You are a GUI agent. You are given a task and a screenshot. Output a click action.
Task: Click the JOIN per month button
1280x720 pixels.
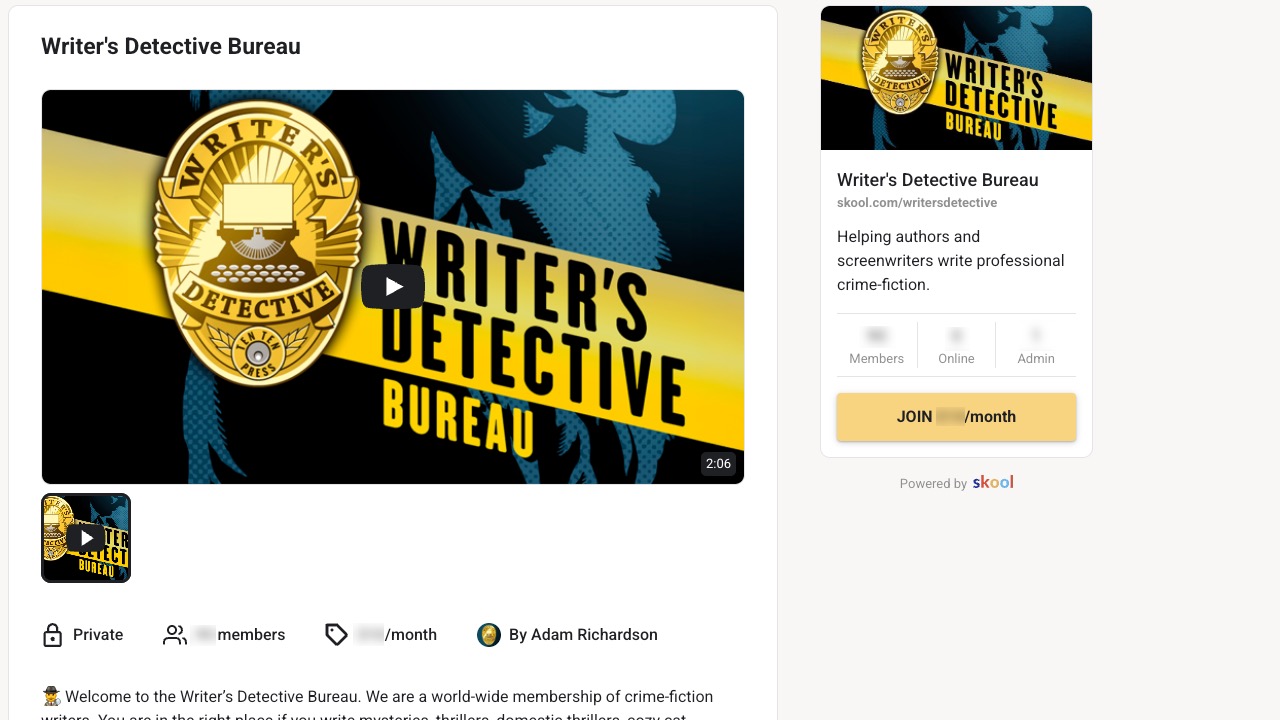956,417
